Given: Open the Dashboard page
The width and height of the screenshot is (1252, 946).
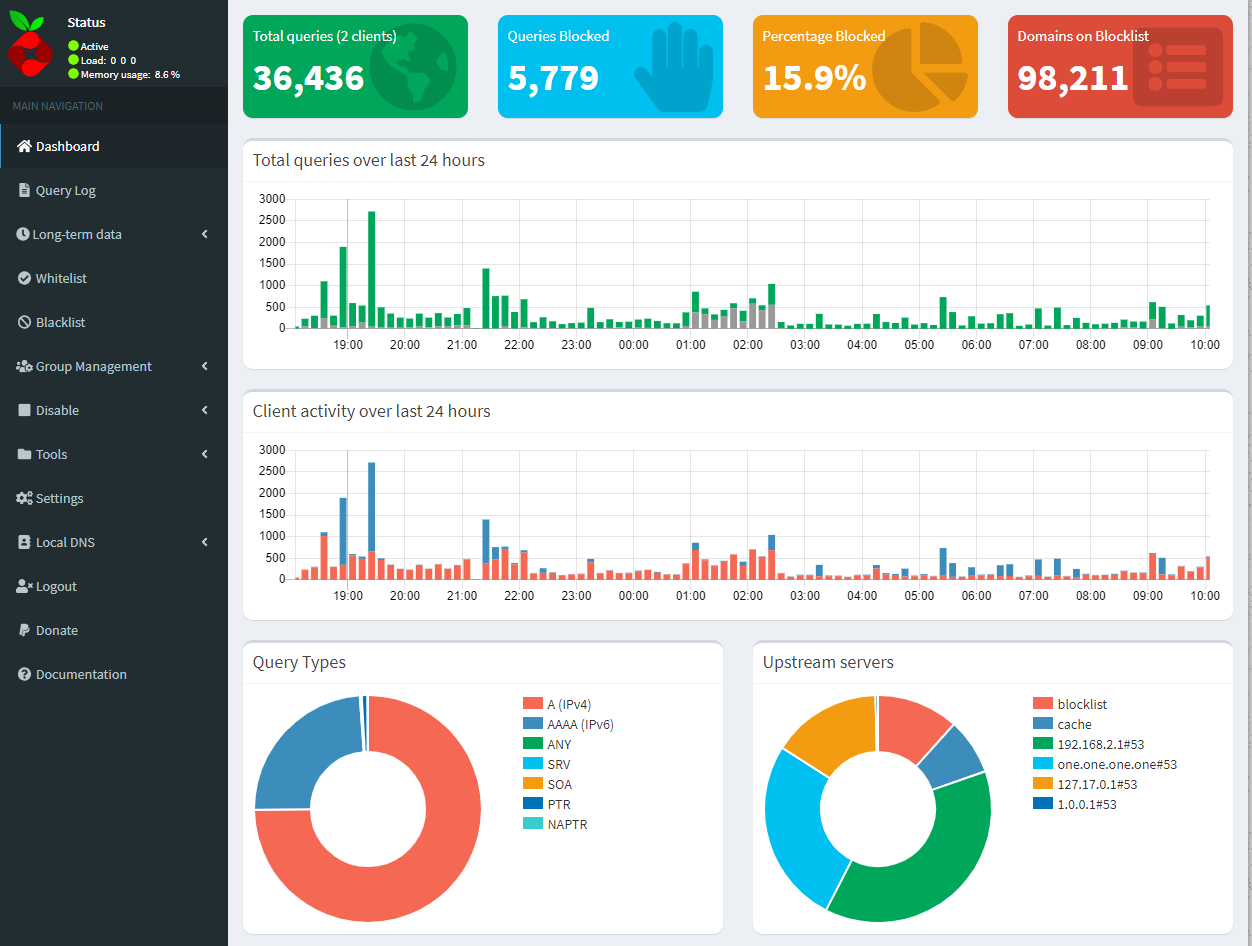Looking at the screenshot, I should tap(114, 146).
